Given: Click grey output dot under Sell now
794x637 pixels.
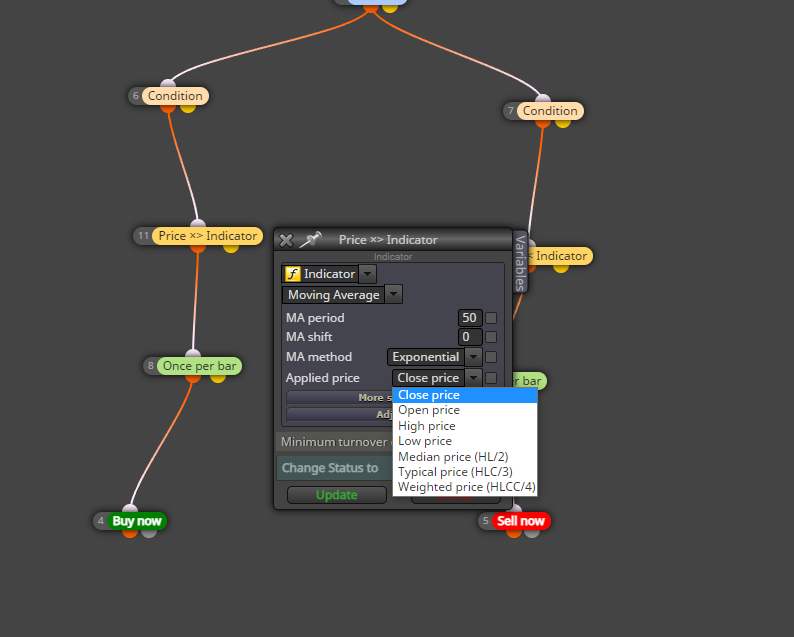Looking at the screenshot, I should coord(532,533).
